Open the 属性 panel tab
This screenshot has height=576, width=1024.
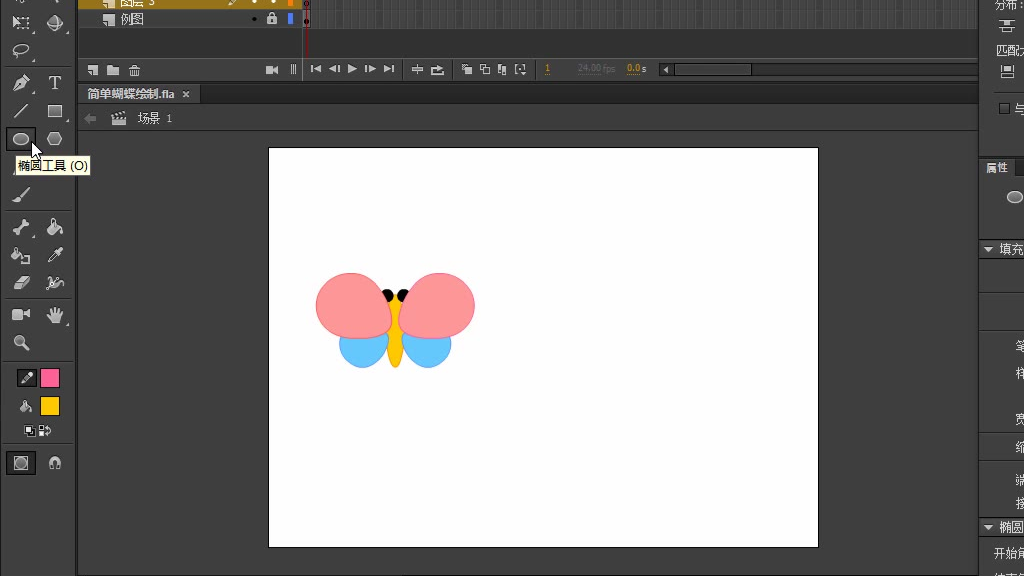(997, 168)
